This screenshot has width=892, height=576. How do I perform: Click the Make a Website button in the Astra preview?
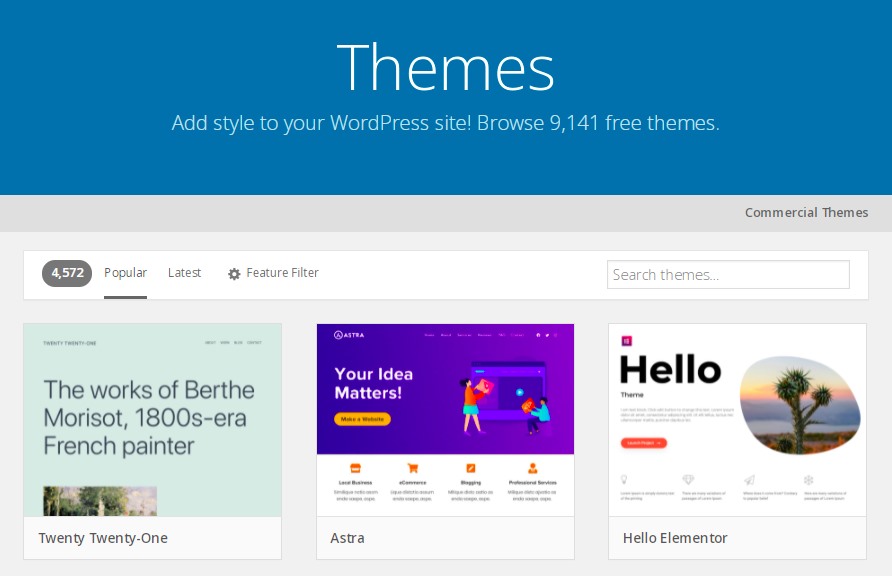click(362, 419)
